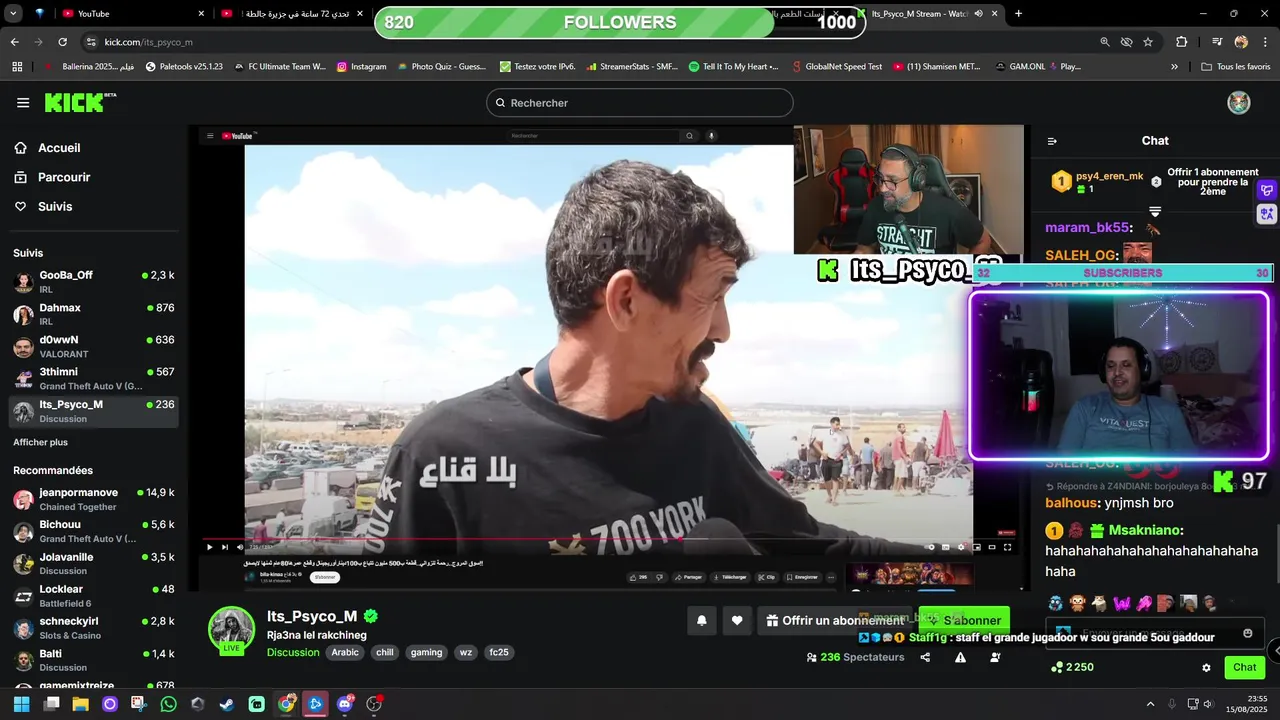Open Chrome extensions puzzle icon
The image size is (1280, 720).
[x=1182, y=42]
